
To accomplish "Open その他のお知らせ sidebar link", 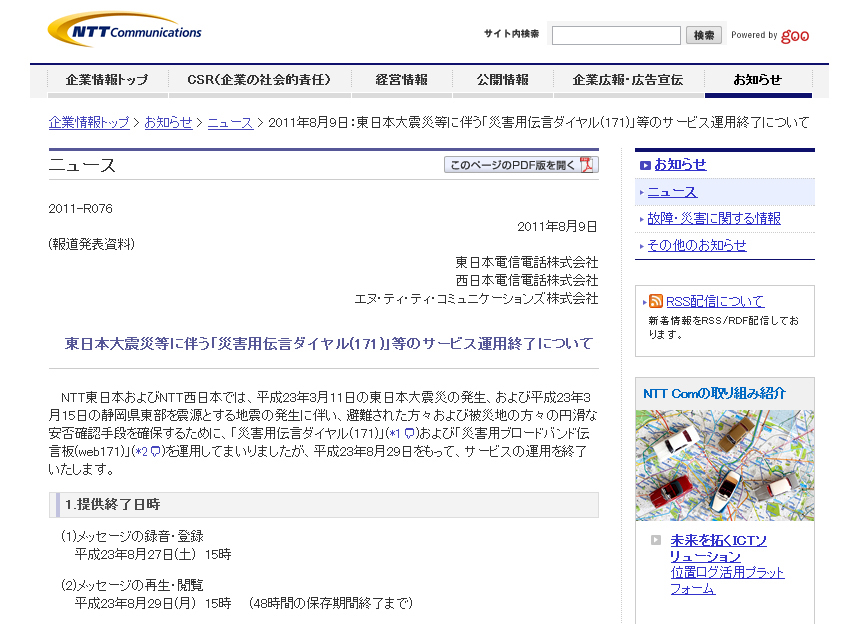I will [x=697, y=245].
